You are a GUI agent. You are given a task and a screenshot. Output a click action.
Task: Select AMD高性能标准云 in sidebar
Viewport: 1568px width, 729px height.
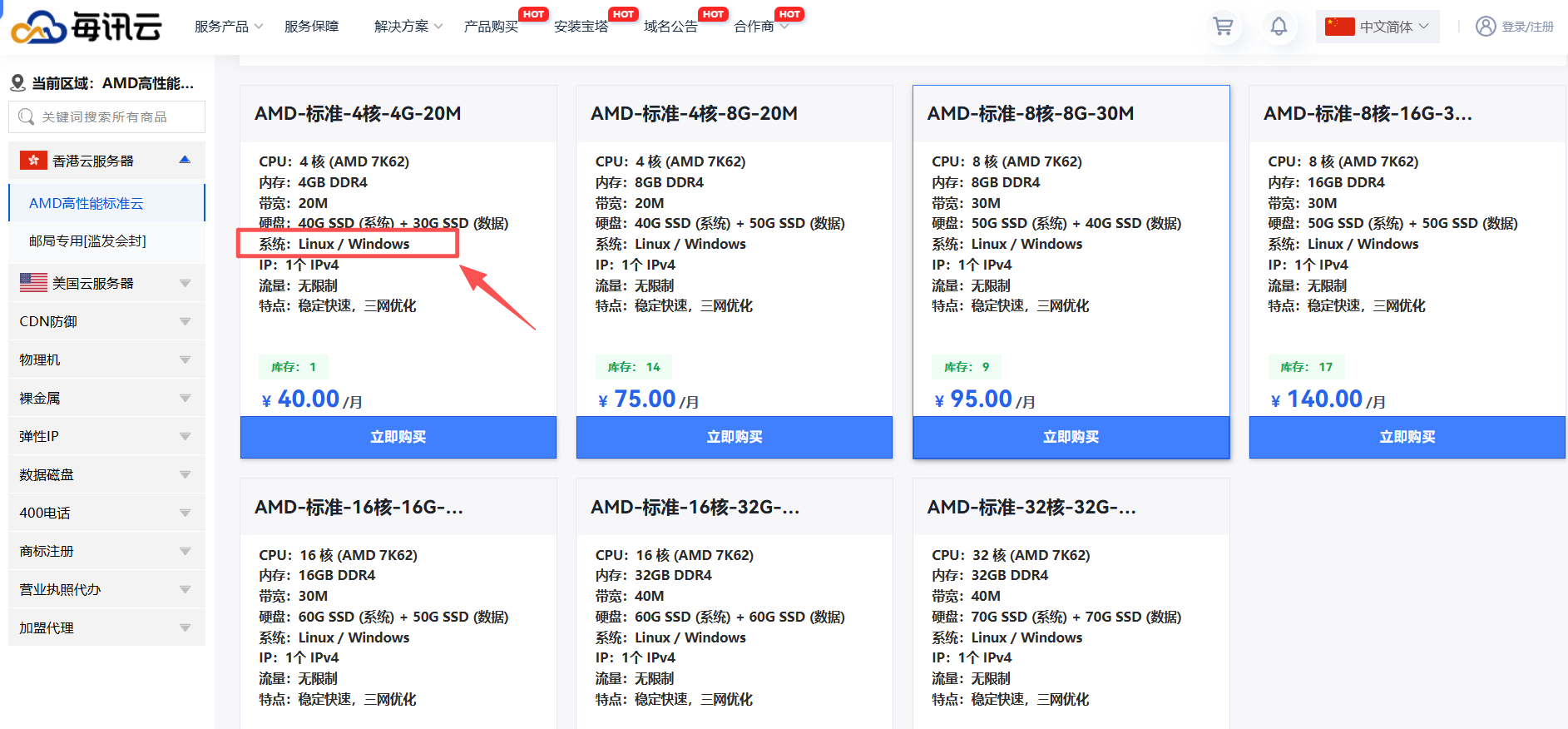click(x=106, y=203)
